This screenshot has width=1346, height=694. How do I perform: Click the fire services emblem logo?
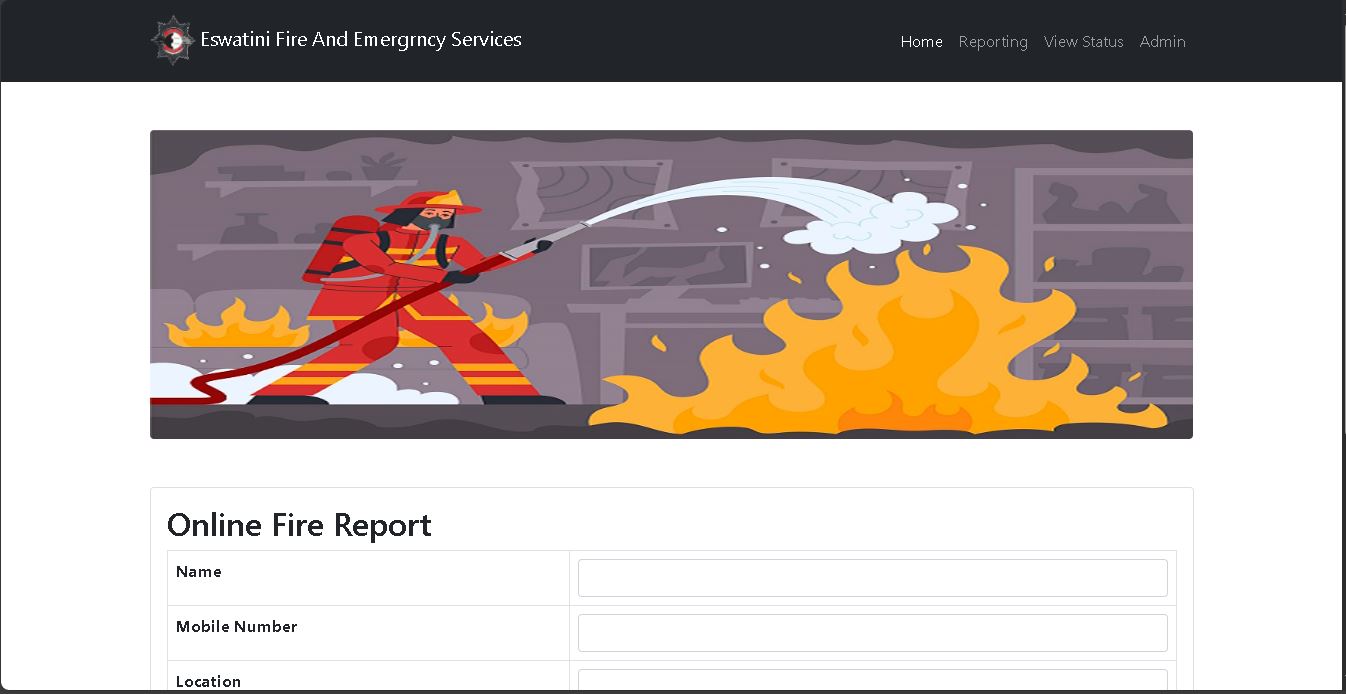tap(172, 41)
